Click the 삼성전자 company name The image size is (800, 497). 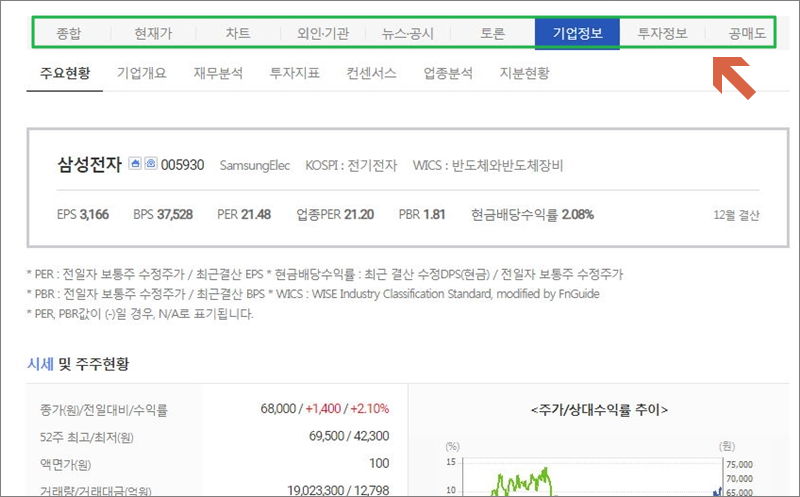[89, 164]
